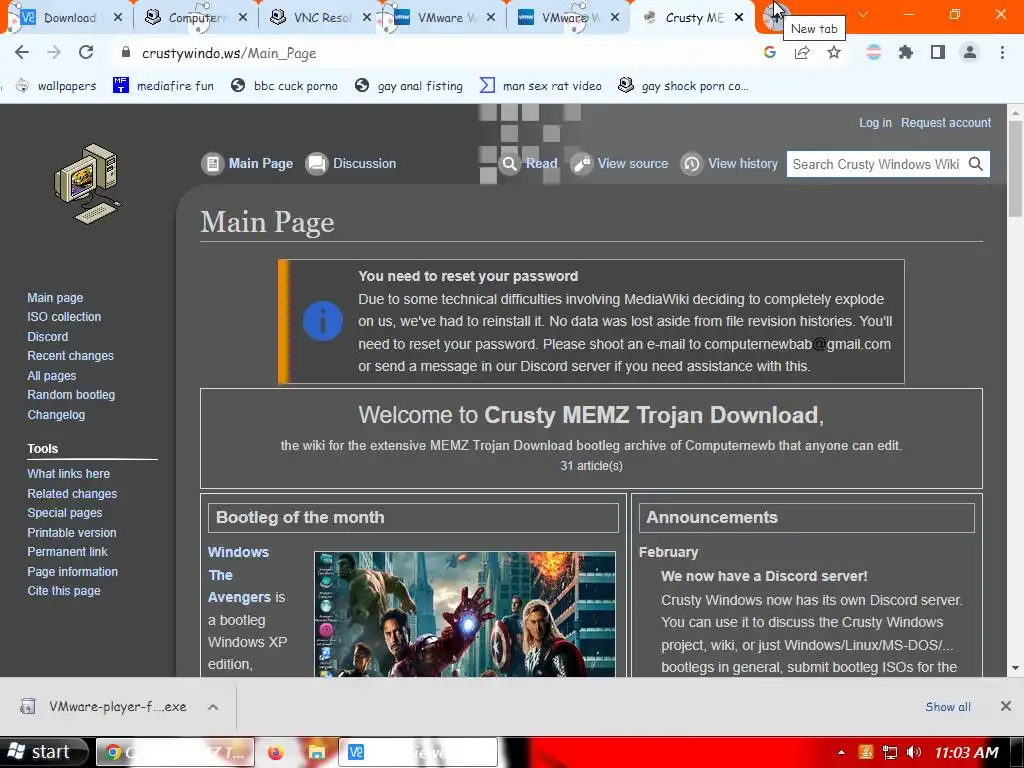Open View history tab

tap(729, 163)
